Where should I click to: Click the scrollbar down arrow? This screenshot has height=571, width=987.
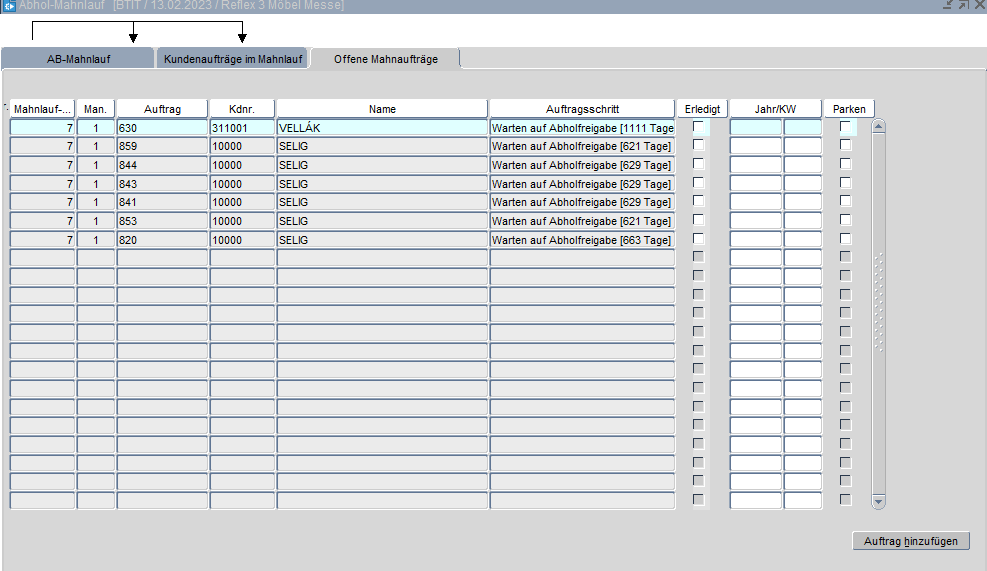tap(879, 501)
